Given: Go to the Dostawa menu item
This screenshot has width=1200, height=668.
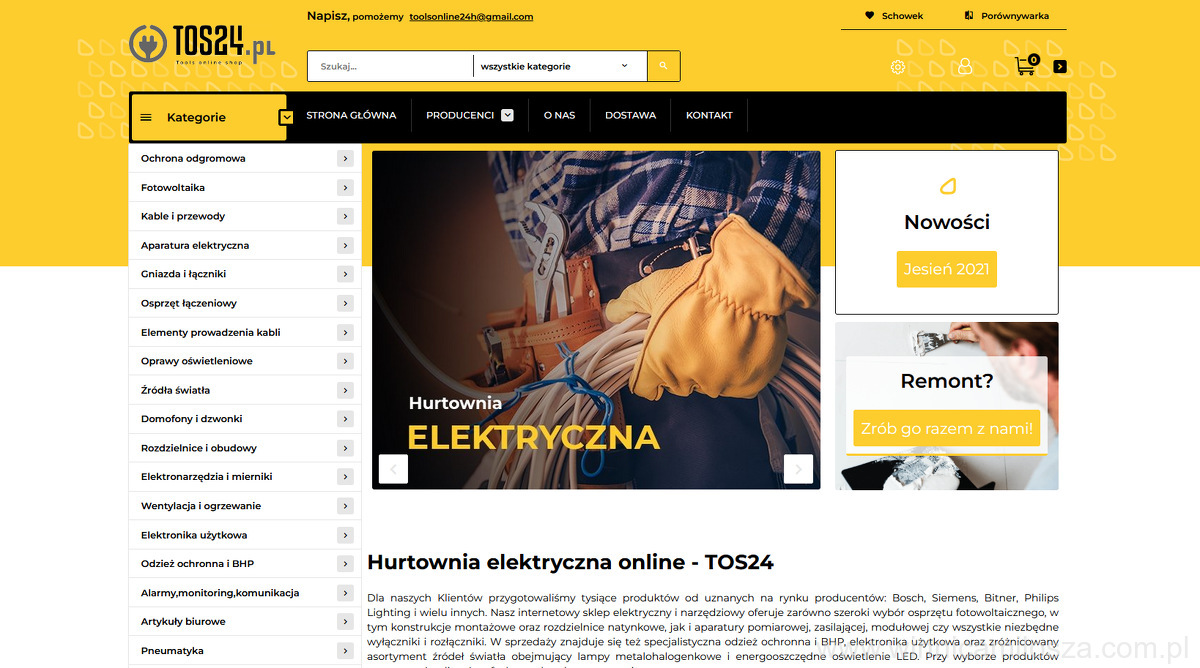Looking at the screenshot, I should click(630, 115).
